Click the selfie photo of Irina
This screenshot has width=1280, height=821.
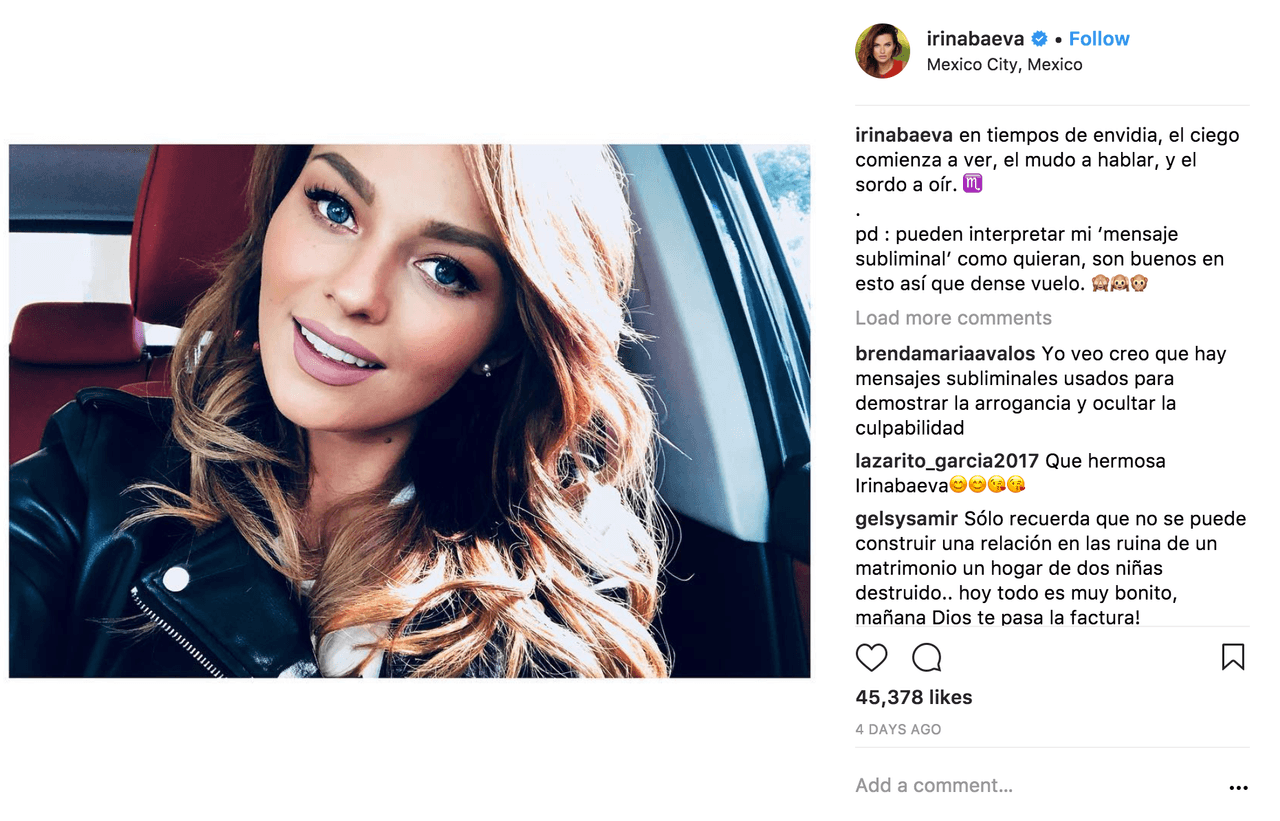[410, 410]
